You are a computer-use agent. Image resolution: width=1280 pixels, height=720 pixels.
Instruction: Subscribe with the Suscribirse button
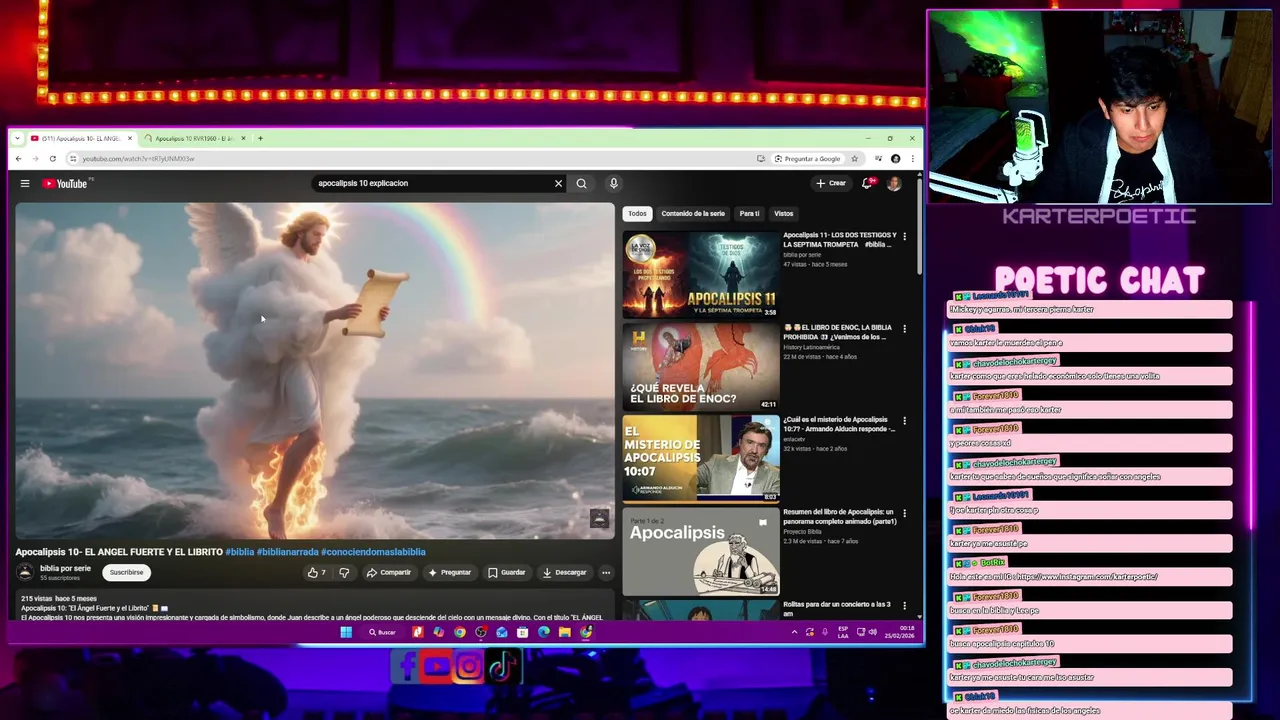tap(126, 572)
